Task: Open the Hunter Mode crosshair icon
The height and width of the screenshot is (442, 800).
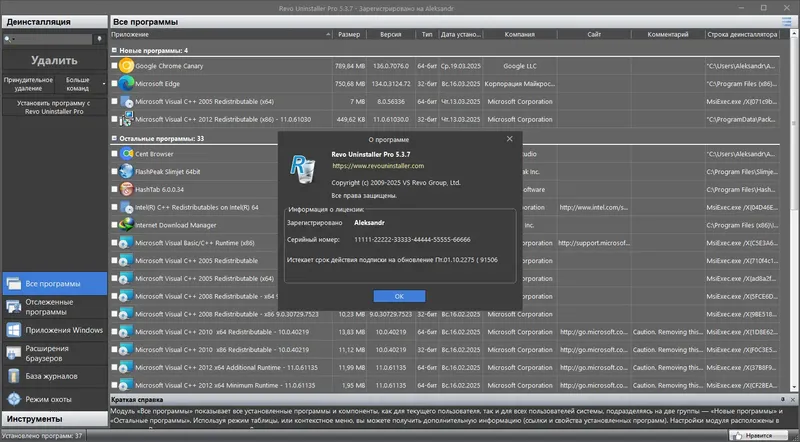Action: 14,399
